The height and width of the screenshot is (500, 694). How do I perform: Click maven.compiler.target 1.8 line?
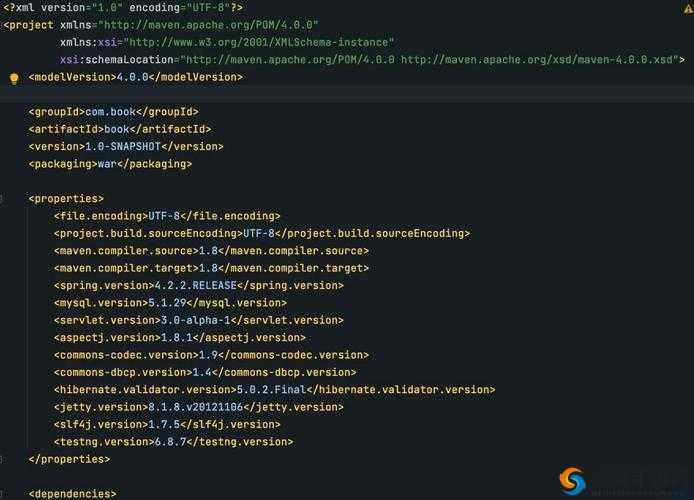(x=211, y=268)
